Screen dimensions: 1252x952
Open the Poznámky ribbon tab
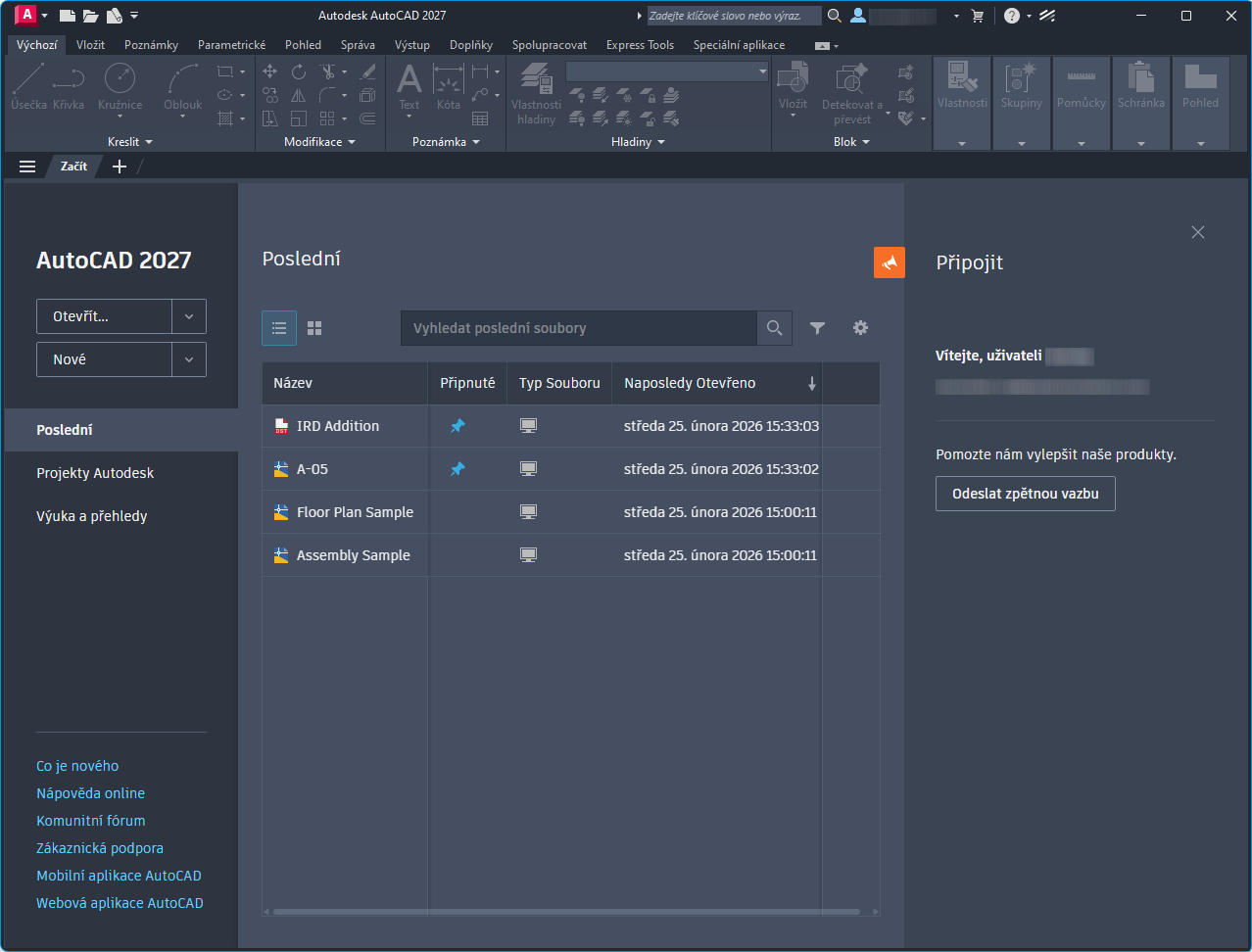click(x=151, y=45)
